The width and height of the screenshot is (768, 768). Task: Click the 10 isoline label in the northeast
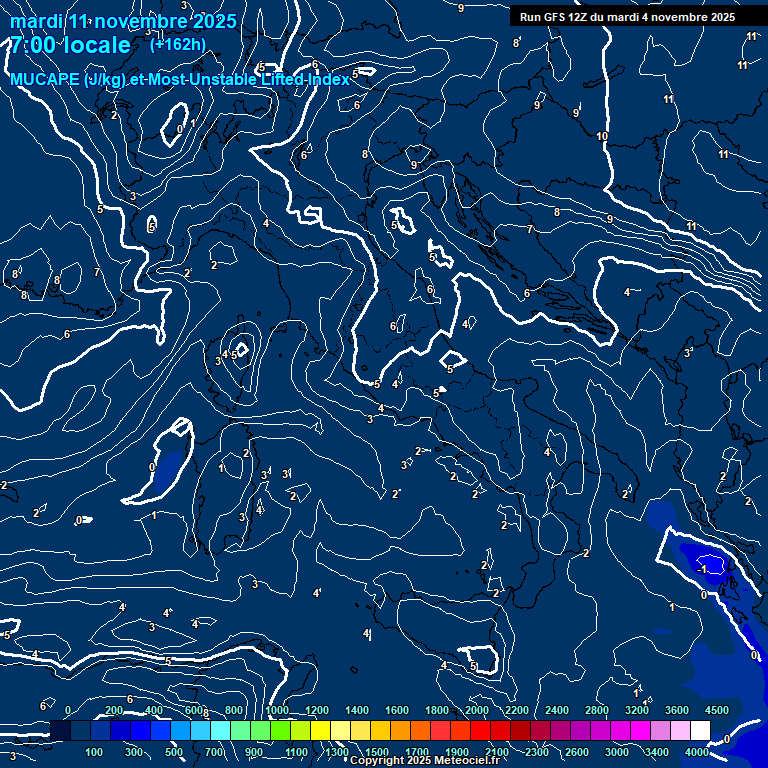point(602,136)
